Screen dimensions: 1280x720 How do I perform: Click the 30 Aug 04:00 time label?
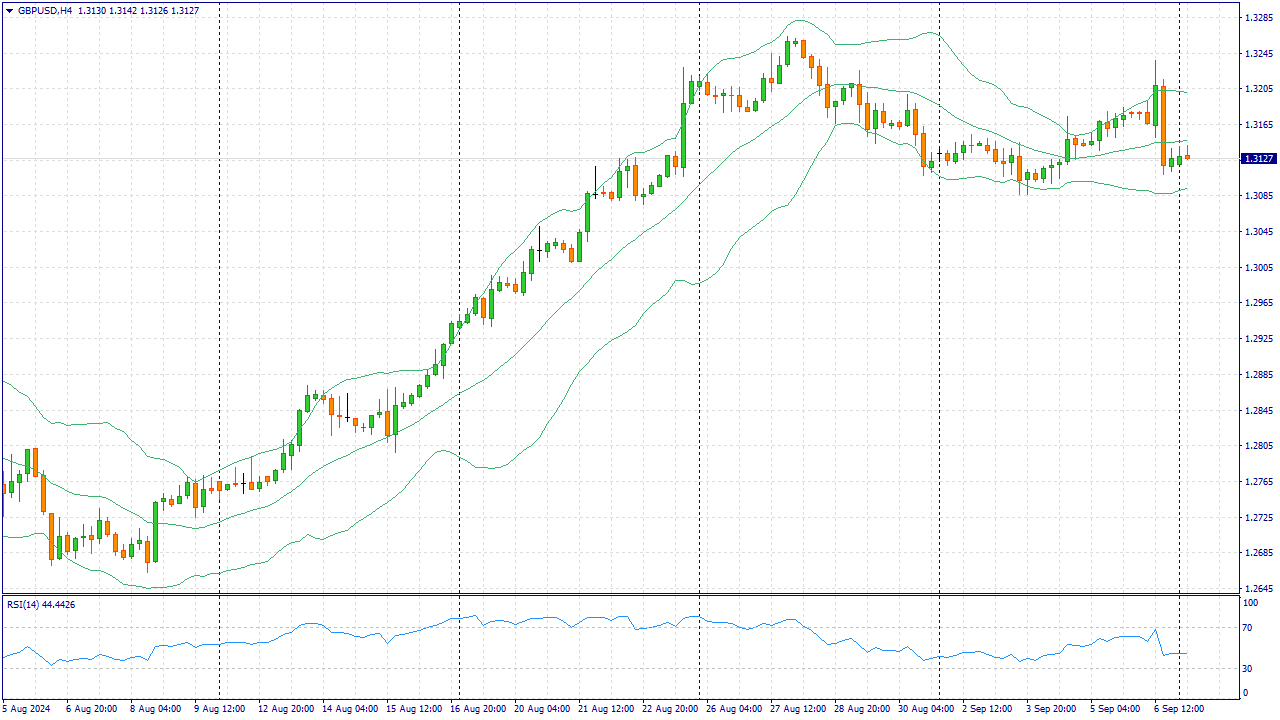coord(926,709)
